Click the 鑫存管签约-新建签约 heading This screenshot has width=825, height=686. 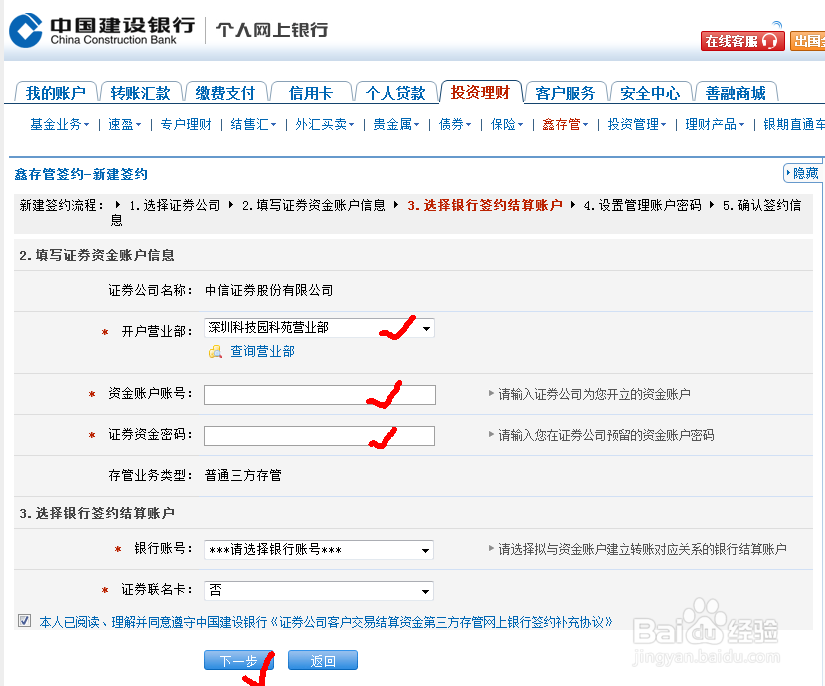pyautogui.click(x=81, y=174)
